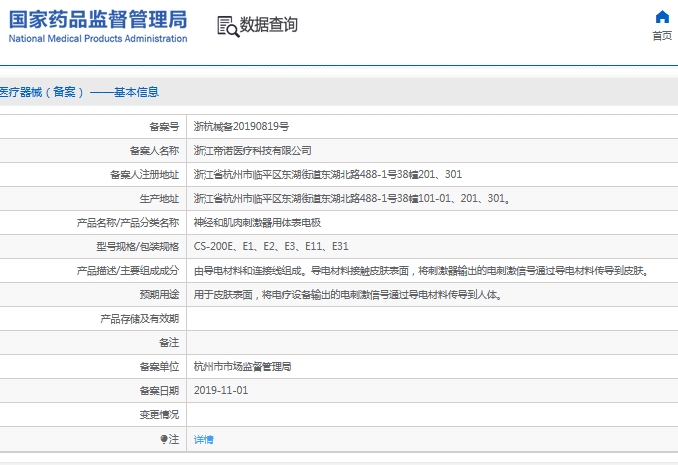This screenshot has width=678, height=465.
Task: Select filing authority 杭州市市场监督管理局
Action: [x=243, y=367]
